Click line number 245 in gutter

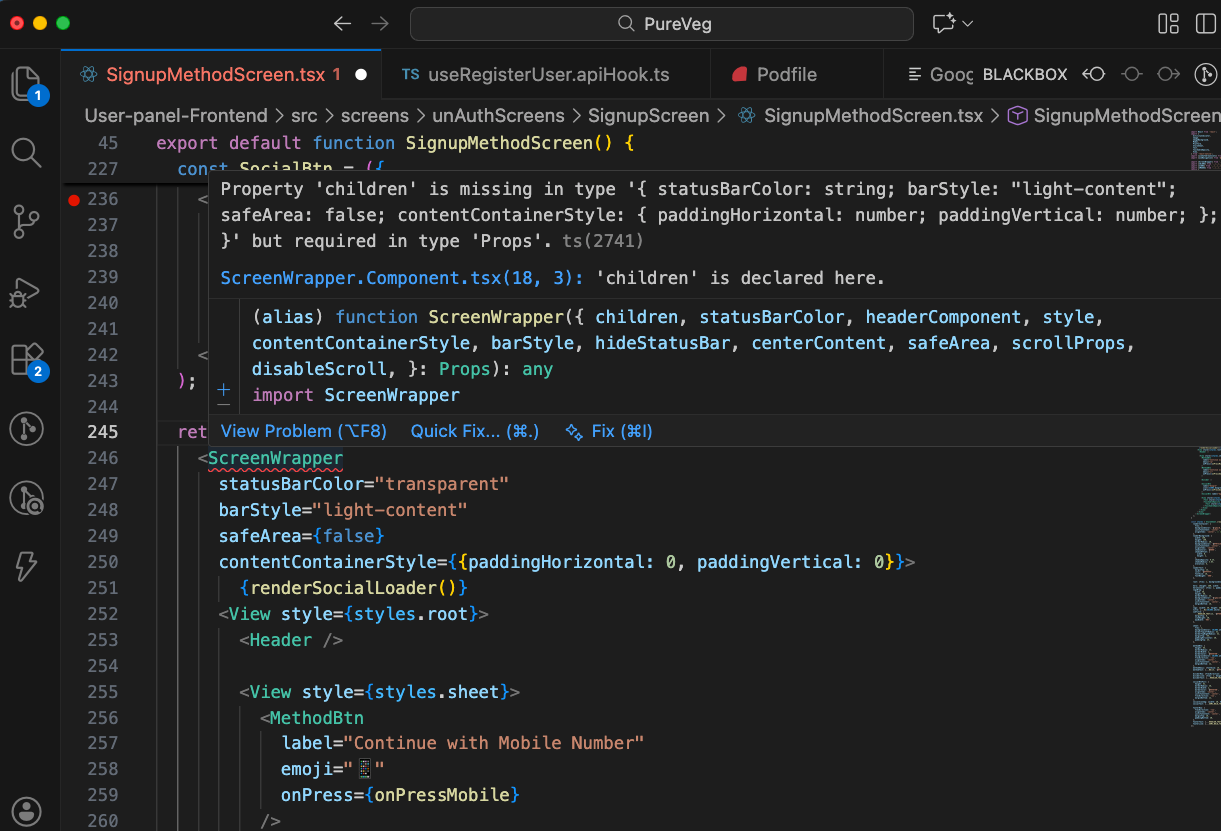pos(102,432)
